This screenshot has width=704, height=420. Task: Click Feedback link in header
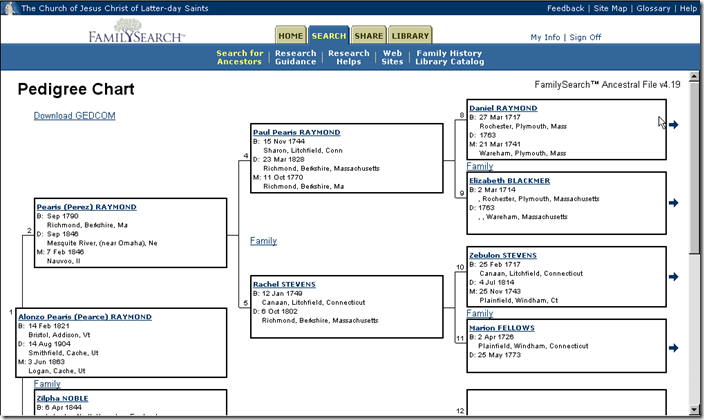[x=565, y=8]
